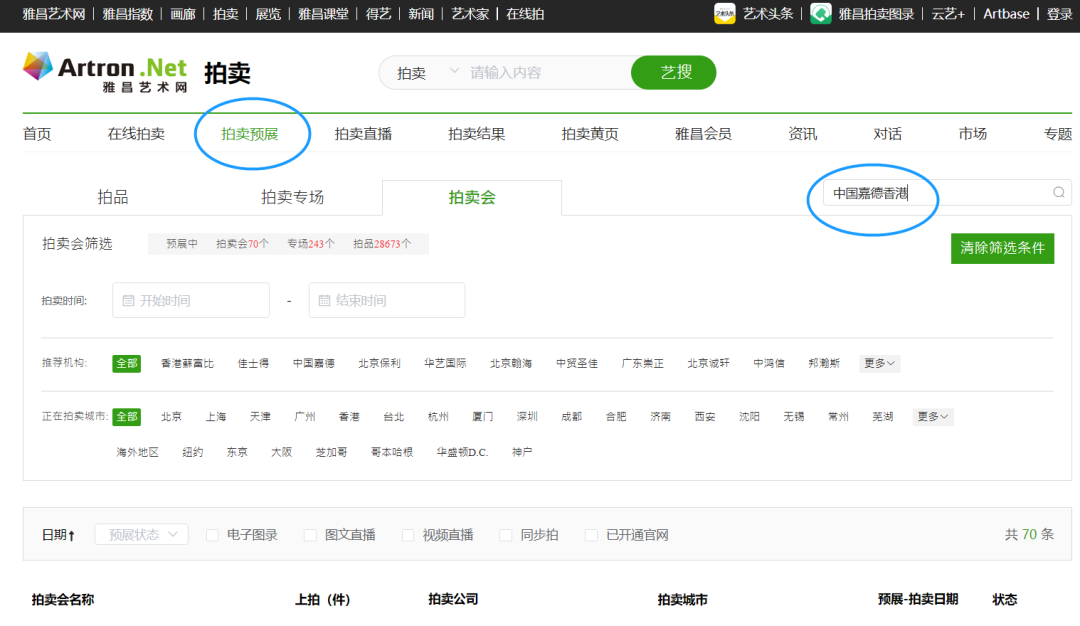Enable the 图文直播 checkbox

(310, 535)
